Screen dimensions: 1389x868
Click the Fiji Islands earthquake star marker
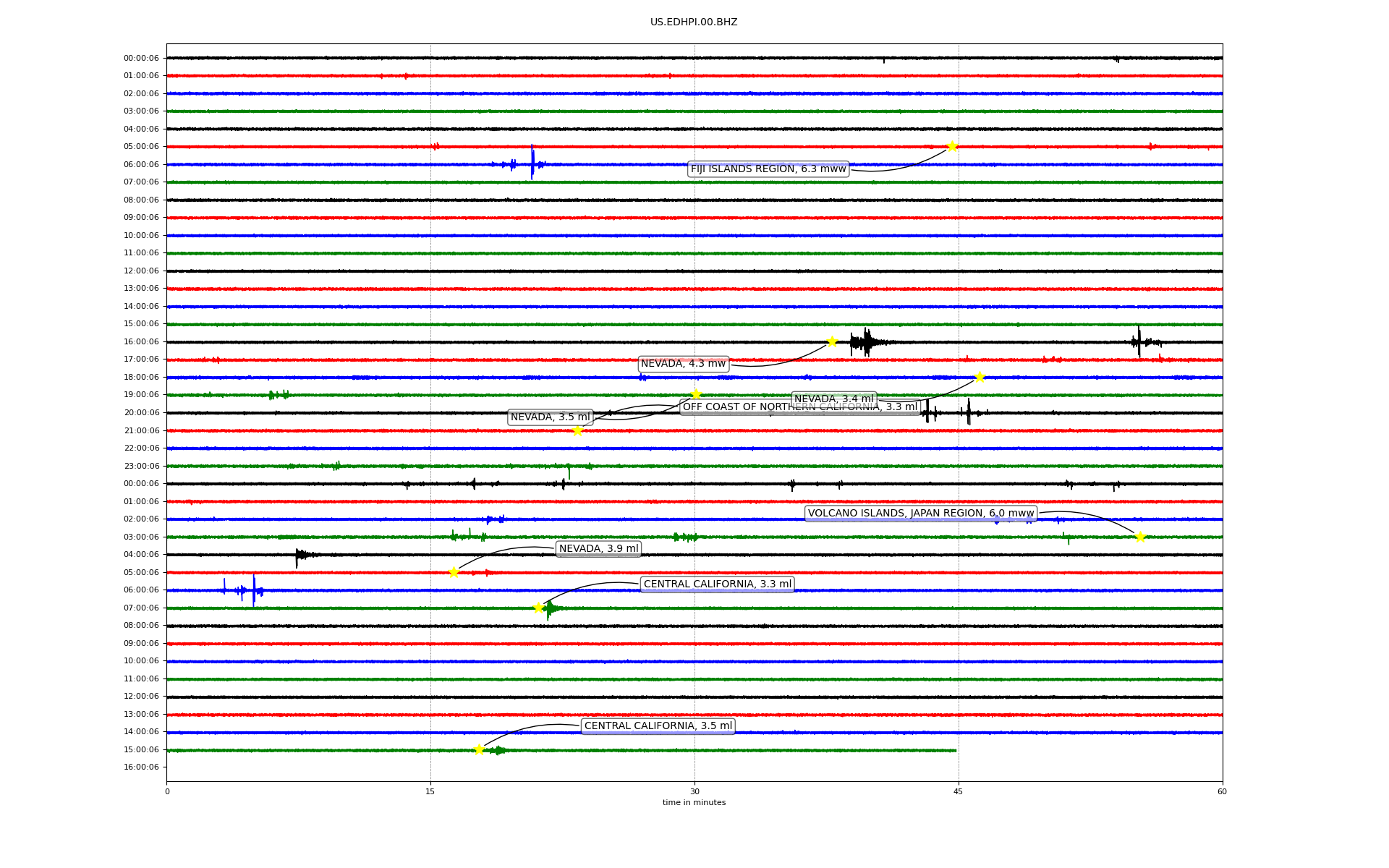[x=952, y=146]
